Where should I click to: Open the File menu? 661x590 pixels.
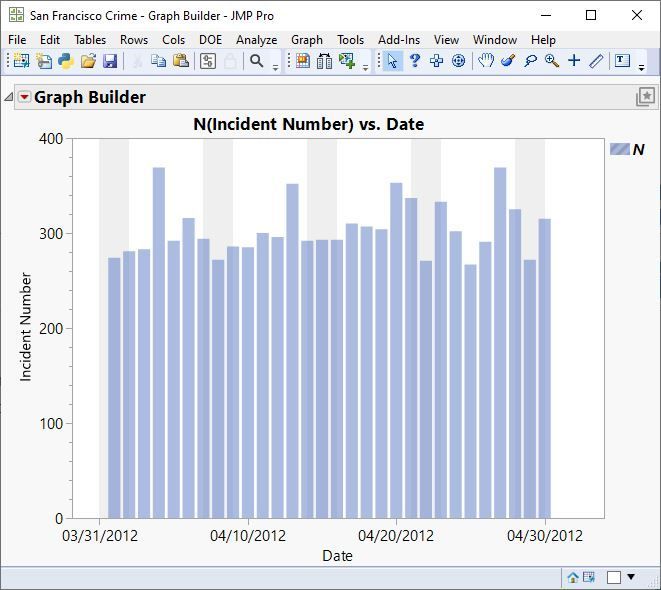[17, 40]
